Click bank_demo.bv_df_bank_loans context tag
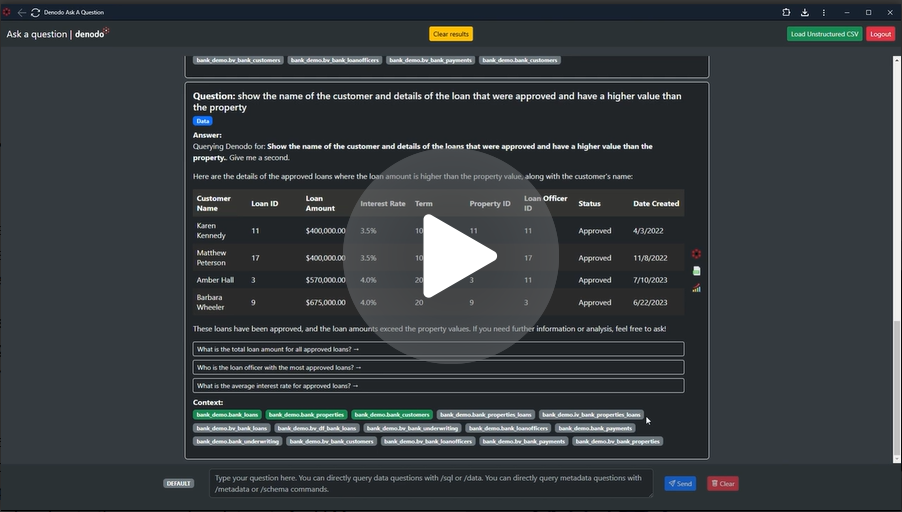902x512 pixels. pos(316,428)
